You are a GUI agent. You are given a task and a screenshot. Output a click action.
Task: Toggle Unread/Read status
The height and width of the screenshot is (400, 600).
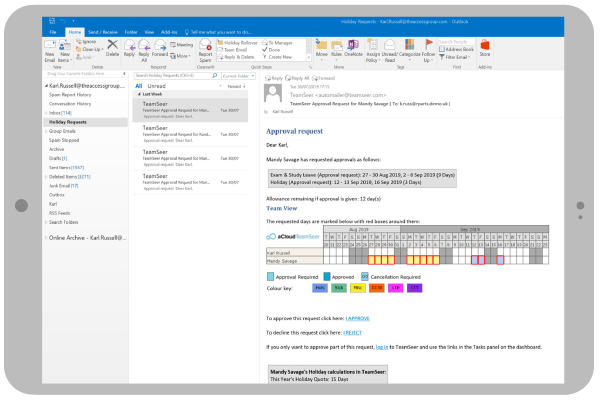390,51
